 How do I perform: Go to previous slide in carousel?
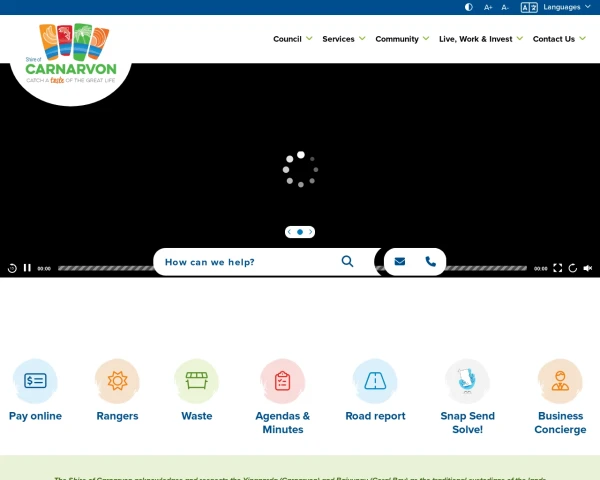tap(289, 232)
